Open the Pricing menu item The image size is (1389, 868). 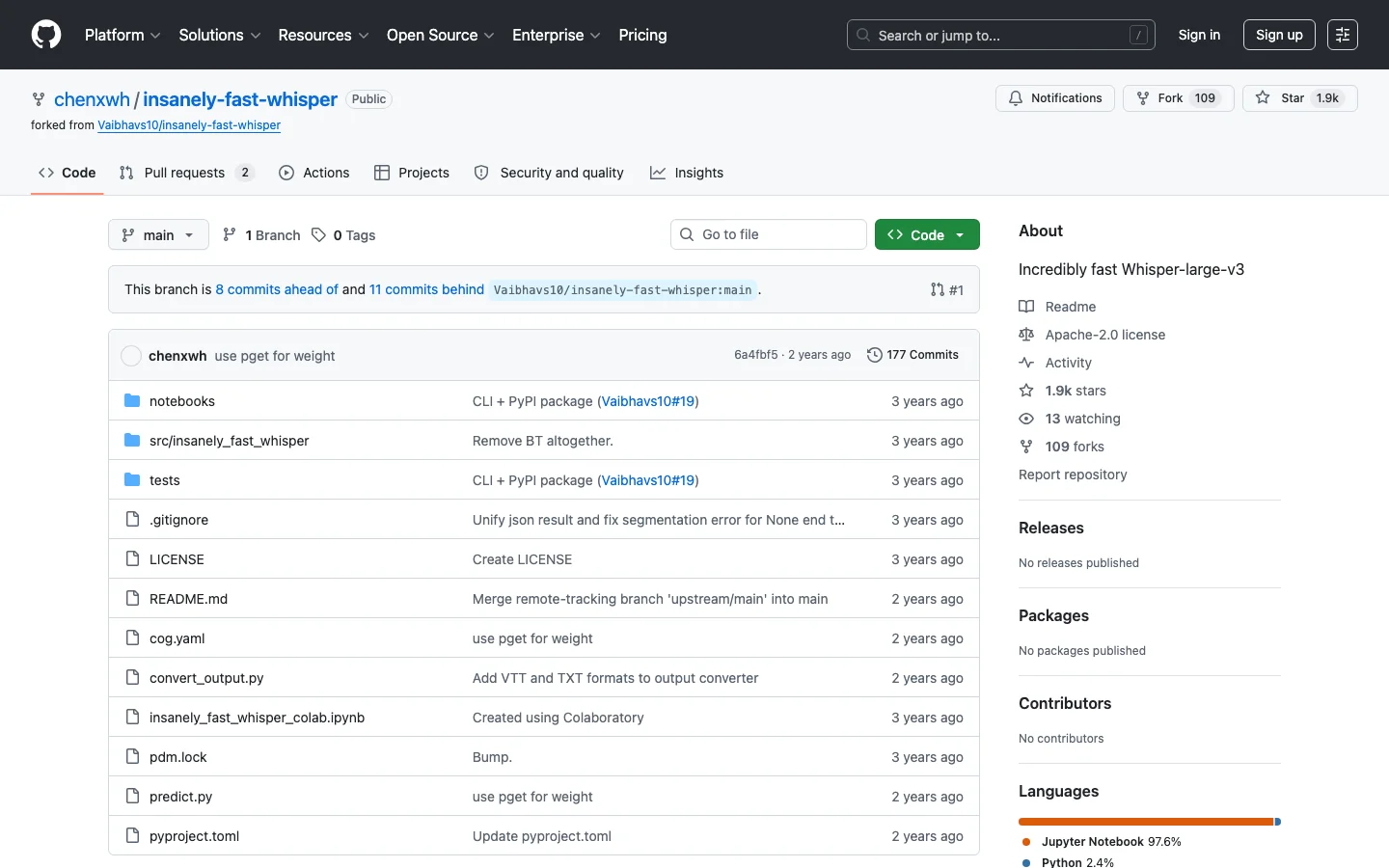pyautogui.click(x=642, y=35)
